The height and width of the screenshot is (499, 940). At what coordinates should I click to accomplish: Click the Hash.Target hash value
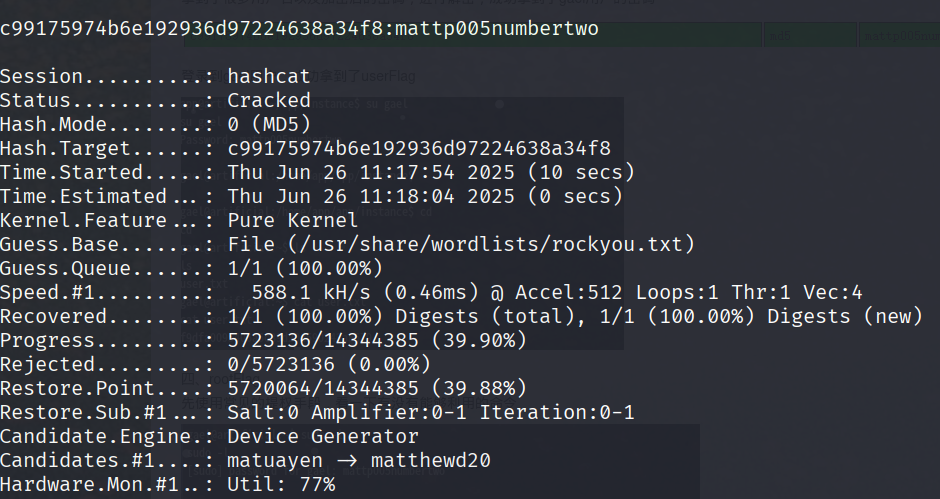click(419, 148)
